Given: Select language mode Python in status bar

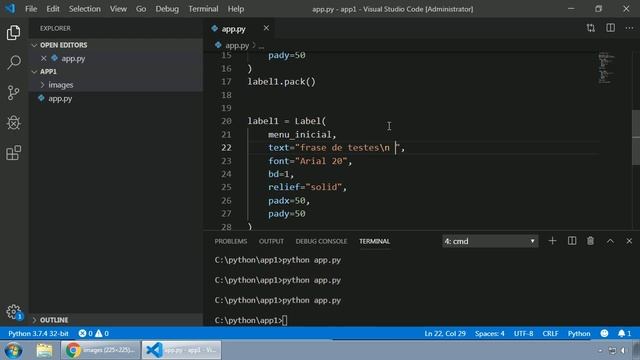Looking at the screenshot, I should click(x=579, y=333).
